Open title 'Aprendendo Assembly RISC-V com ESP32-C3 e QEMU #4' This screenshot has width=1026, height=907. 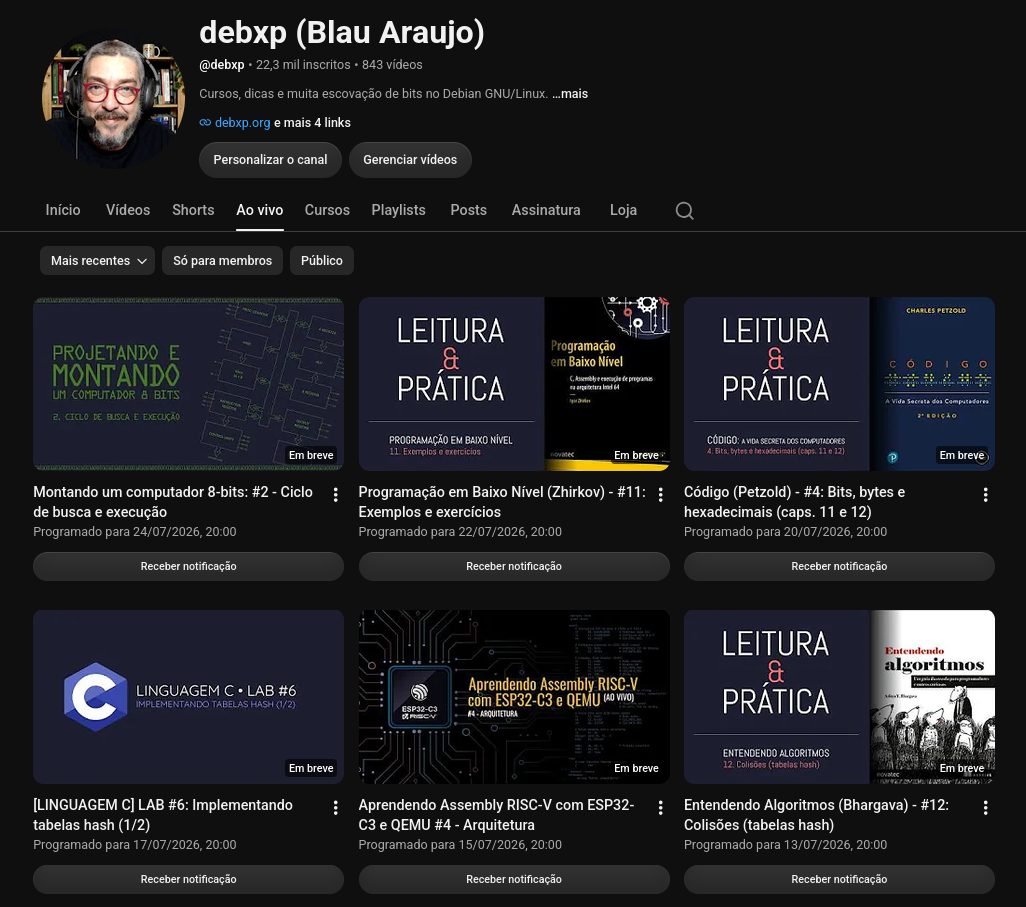tap(496, 815)
